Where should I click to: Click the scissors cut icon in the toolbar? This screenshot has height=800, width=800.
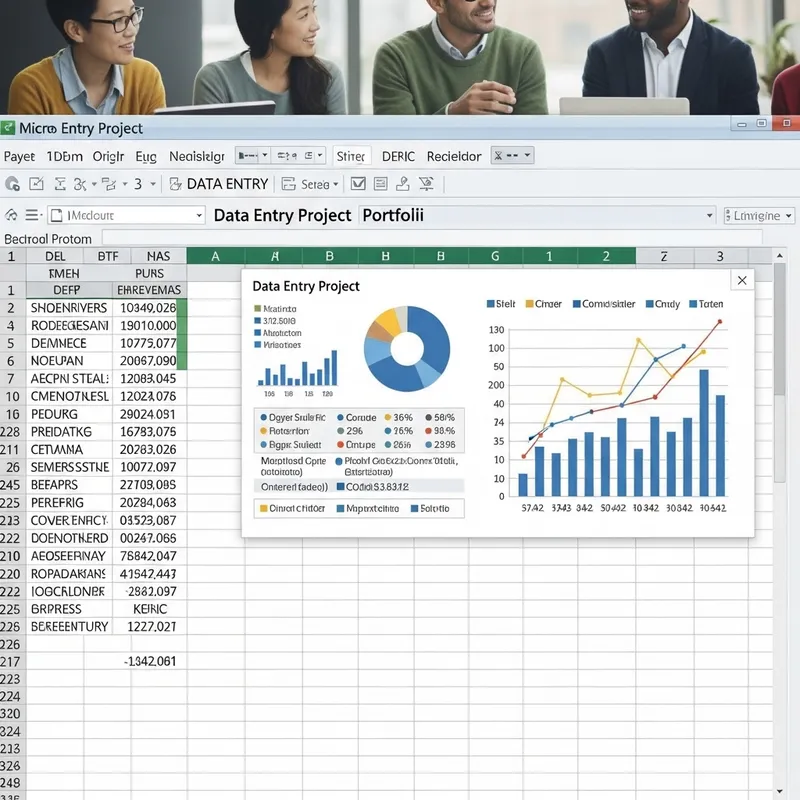click(82, 184)
